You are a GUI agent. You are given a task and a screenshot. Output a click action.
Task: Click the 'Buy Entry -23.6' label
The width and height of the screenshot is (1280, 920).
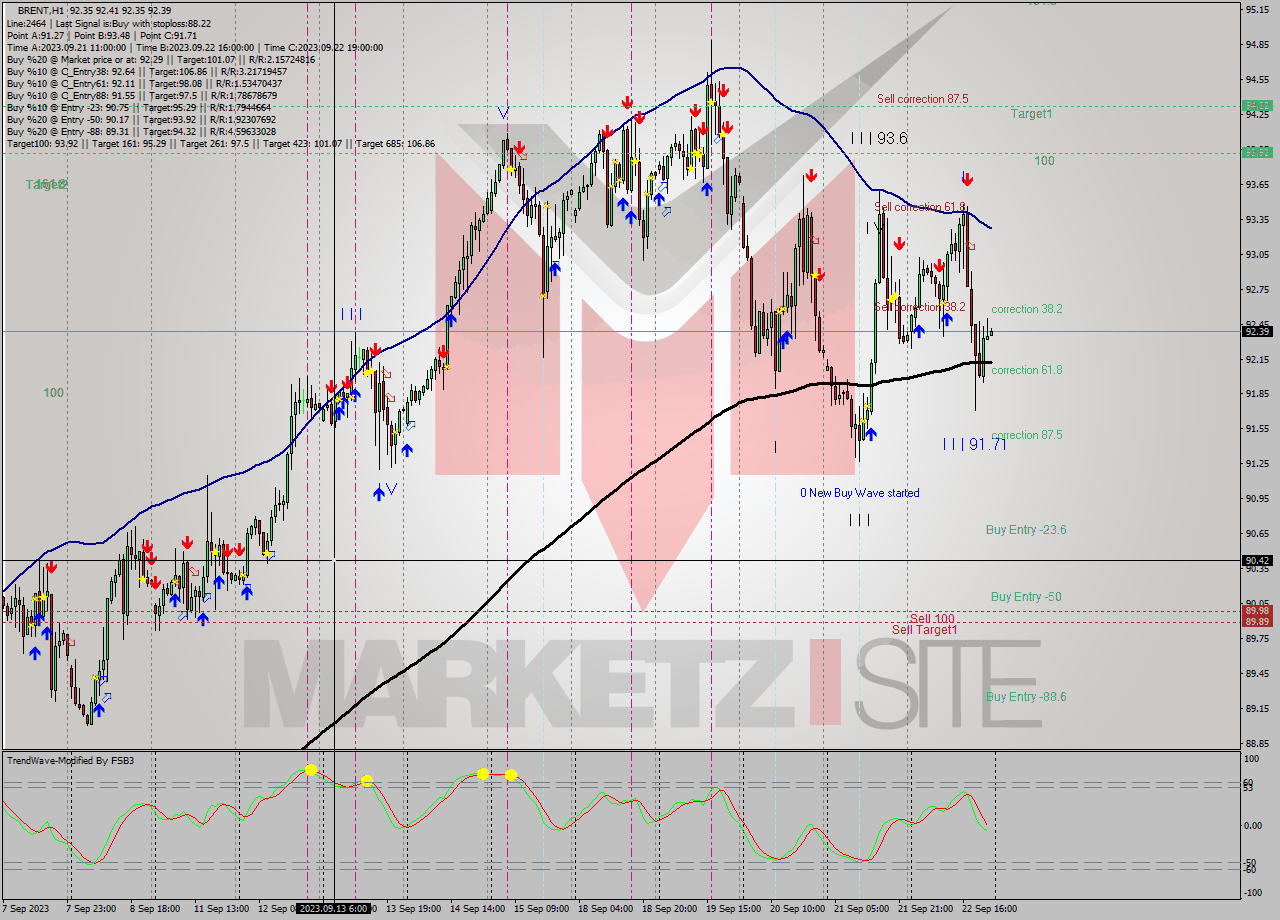(x=1026, y=530)
